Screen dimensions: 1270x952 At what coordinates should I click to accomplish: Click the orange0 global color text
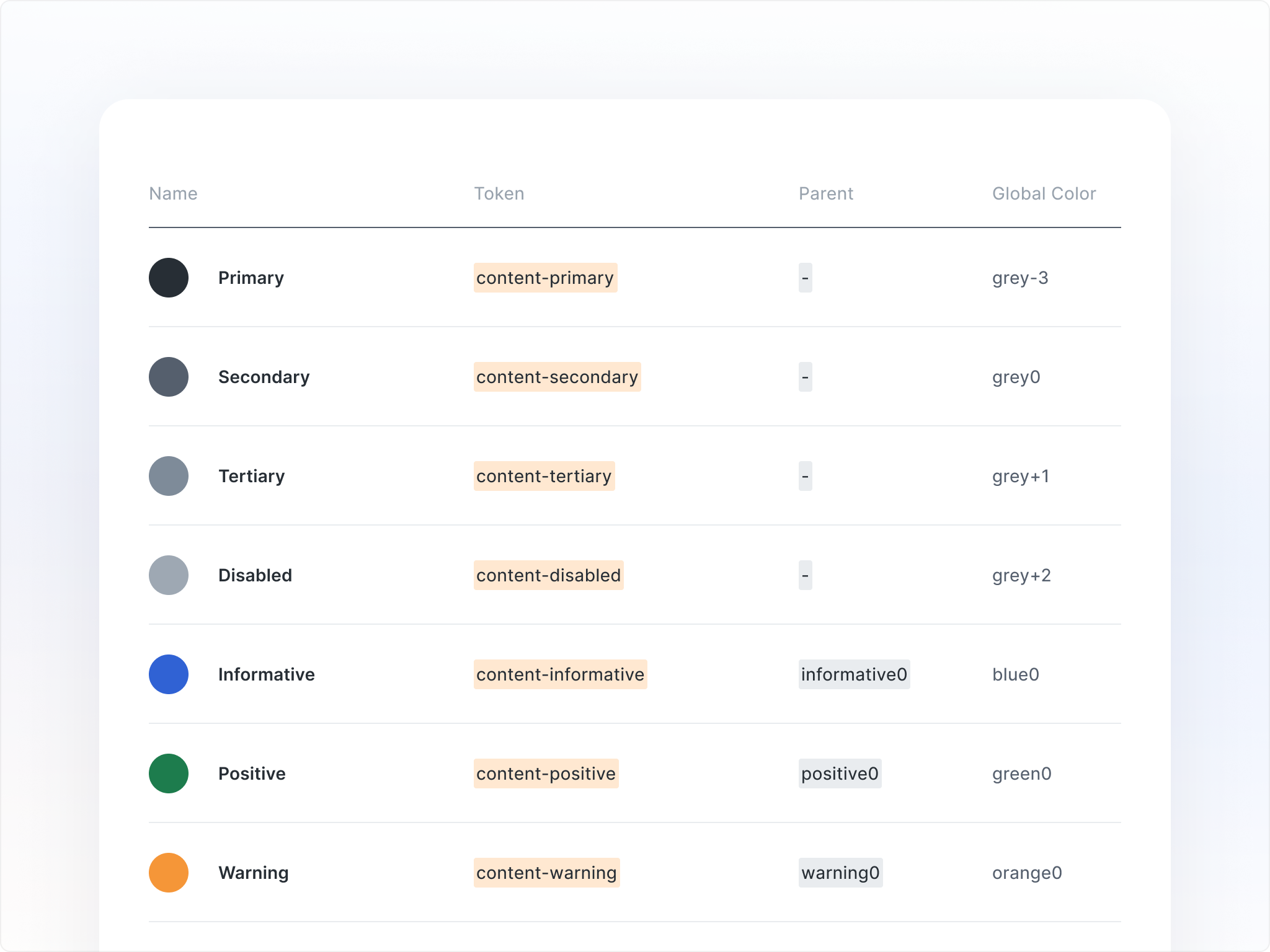(x=1027, y=873)
